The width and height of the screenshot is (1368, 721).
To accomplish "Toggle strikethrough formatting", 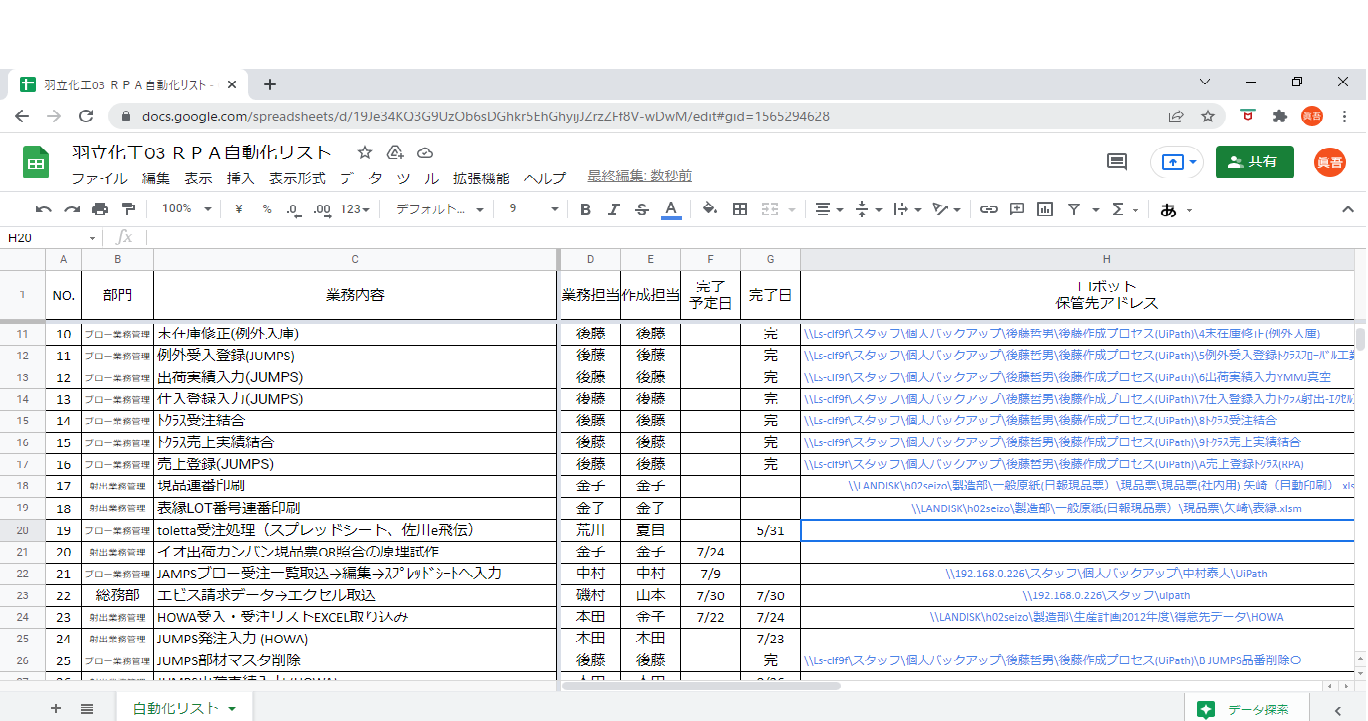I will [642, 209].
